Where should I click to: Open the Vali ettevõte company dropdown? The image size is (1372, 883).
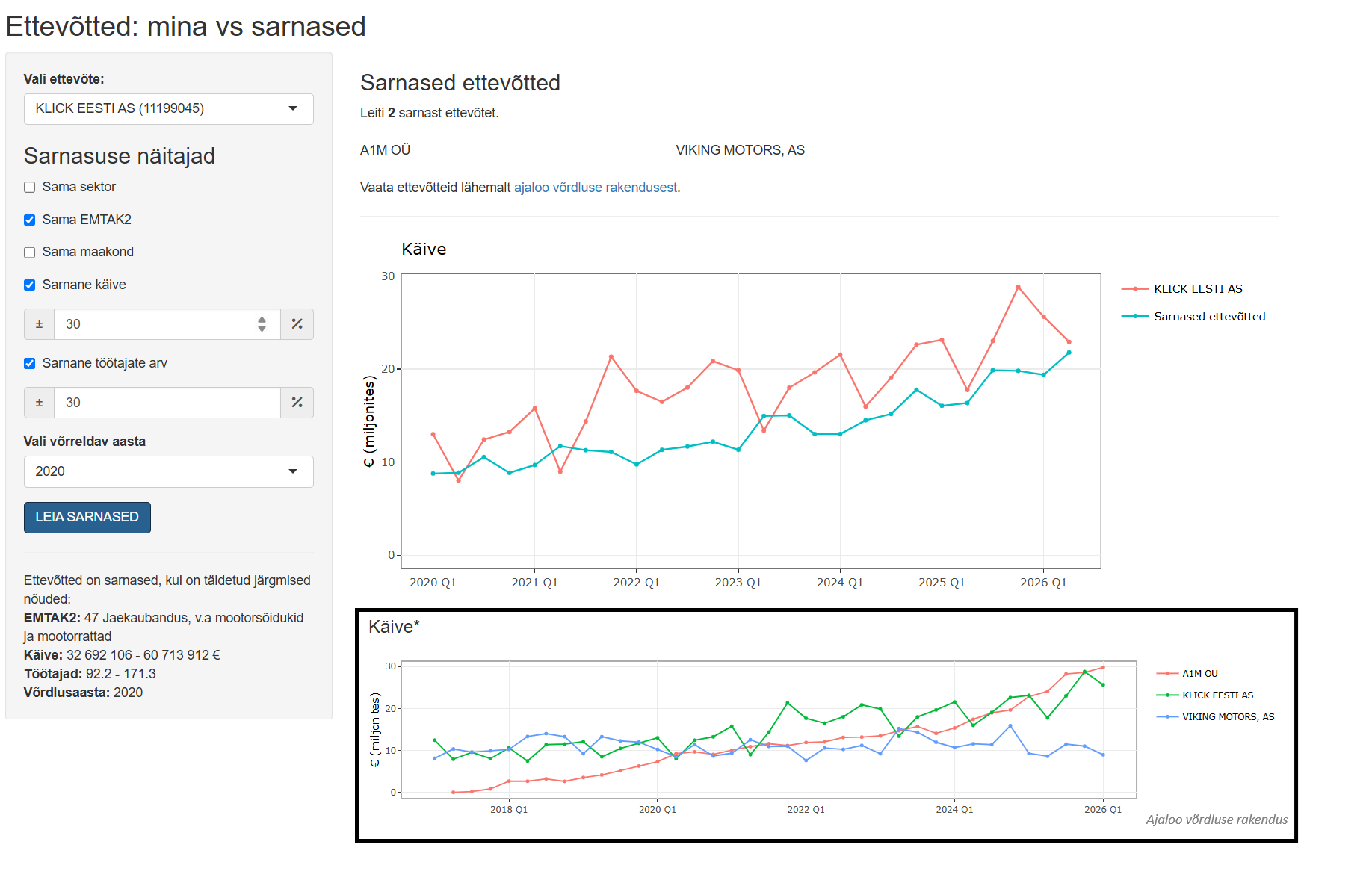pos(168,109)
